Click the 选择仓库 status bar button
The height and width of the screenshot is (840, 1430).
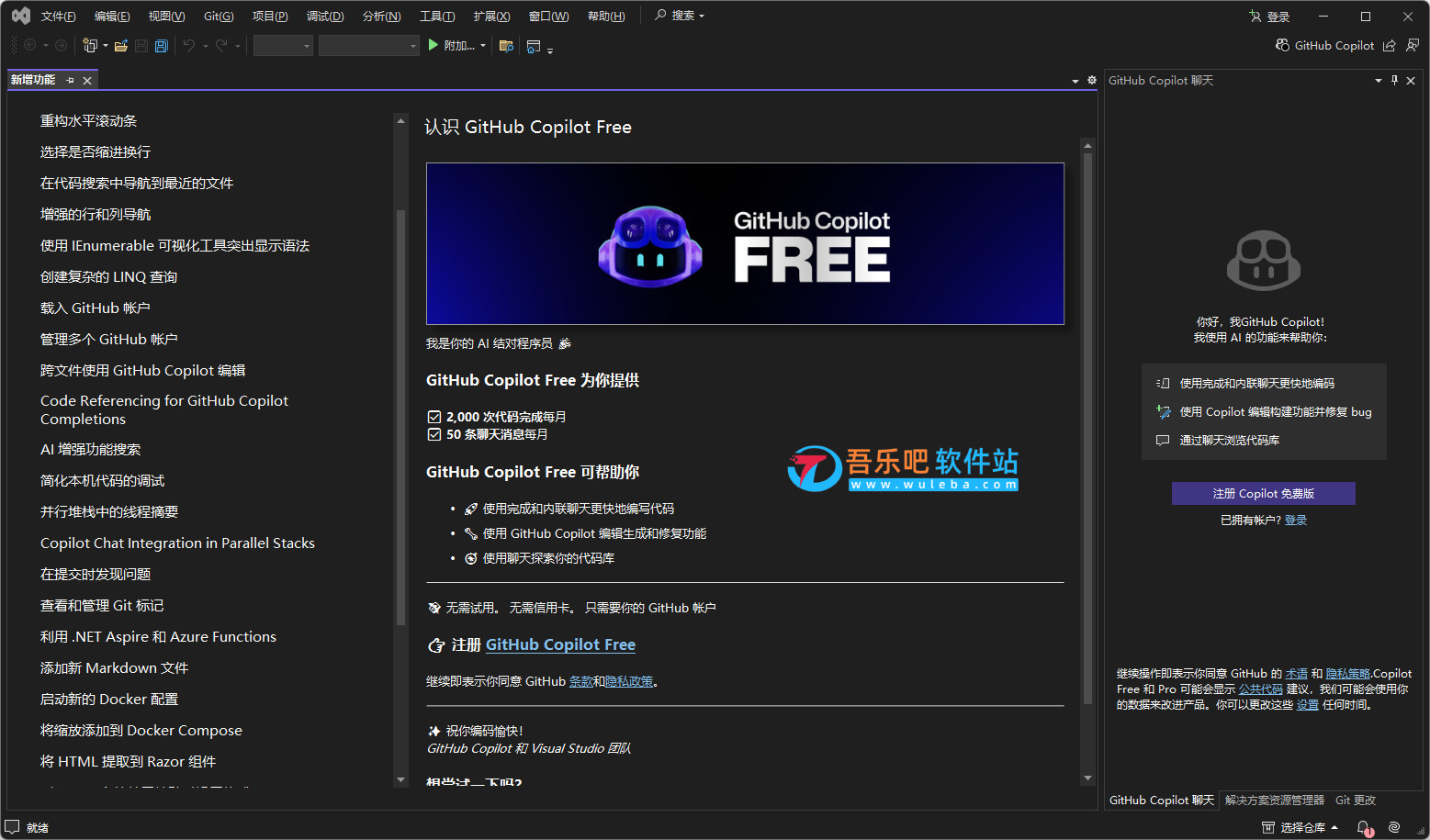[1299, 827]
